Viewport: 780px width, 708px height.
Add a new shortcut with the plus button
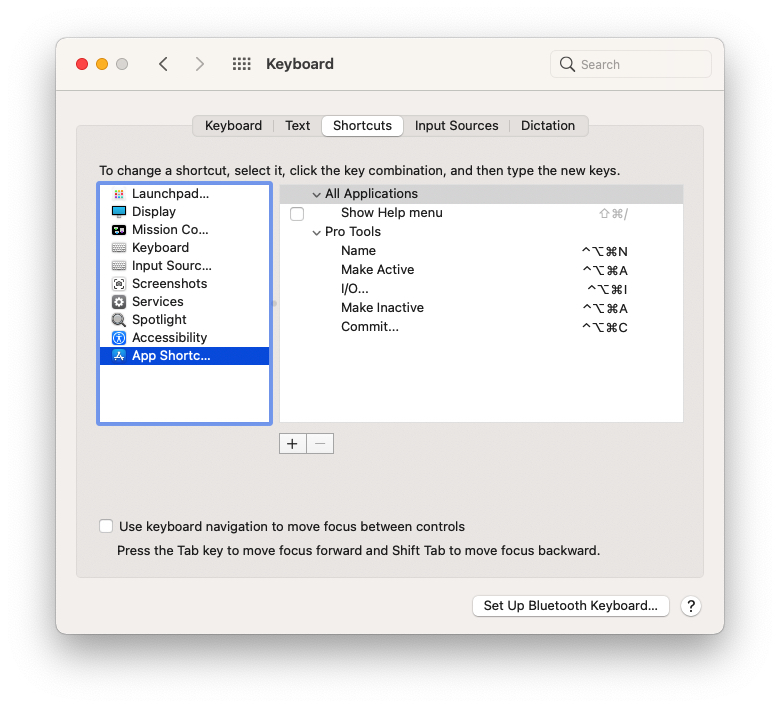(292, 444)
